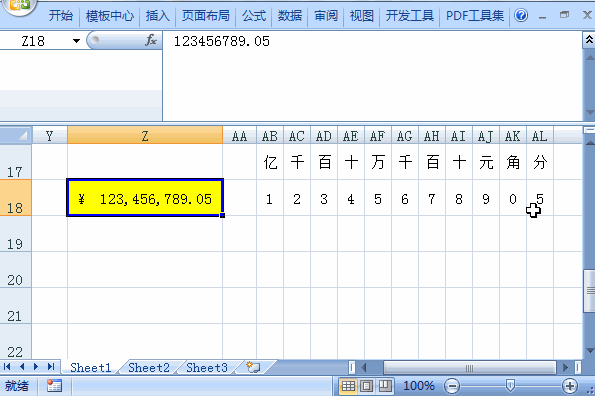Select cell containing 角
595x396 pixels.
point(513,162)
